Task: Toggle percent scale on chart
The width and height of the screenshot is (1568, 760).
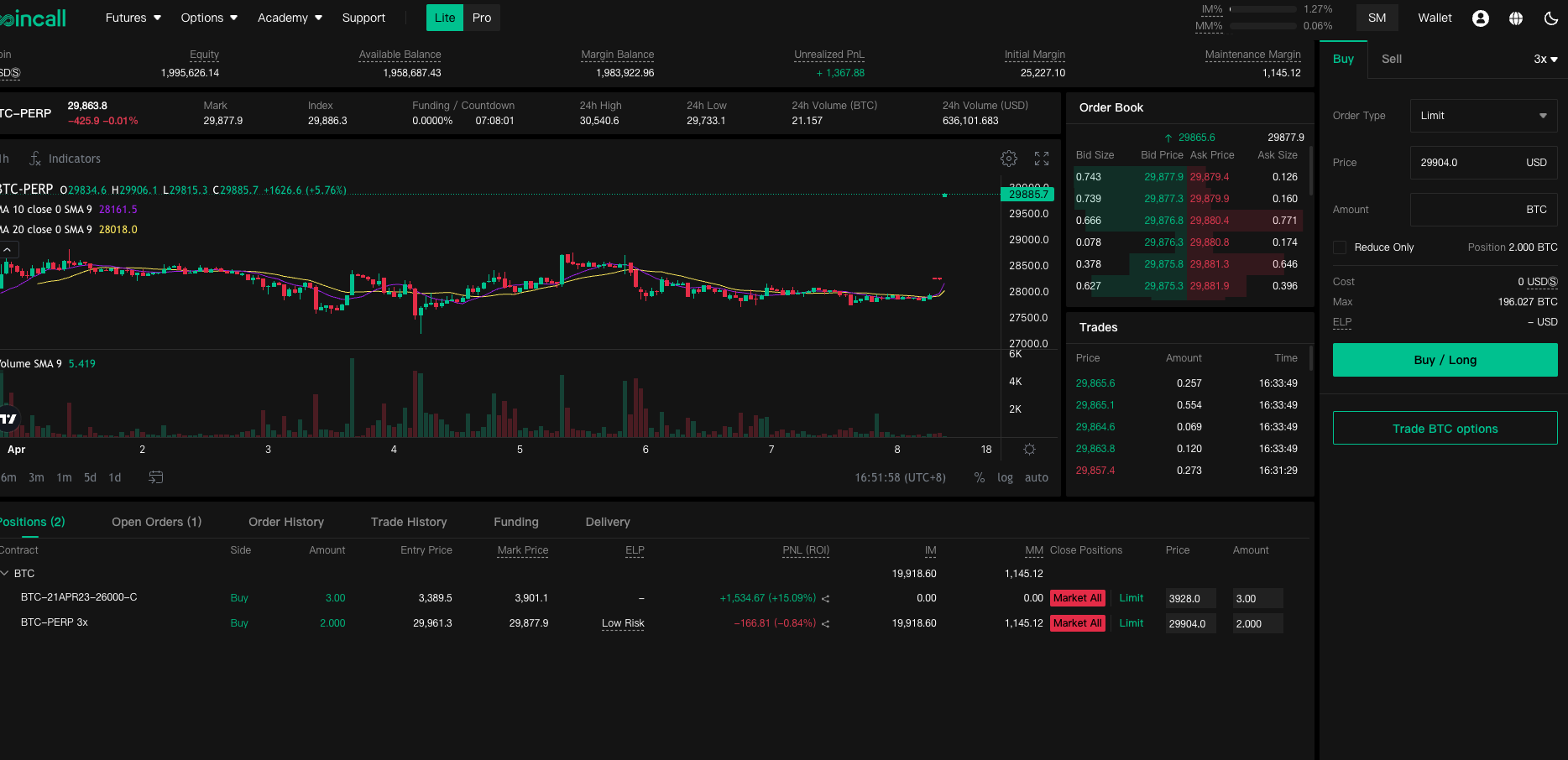Action: pyautogui.click(x=979, y=477)
